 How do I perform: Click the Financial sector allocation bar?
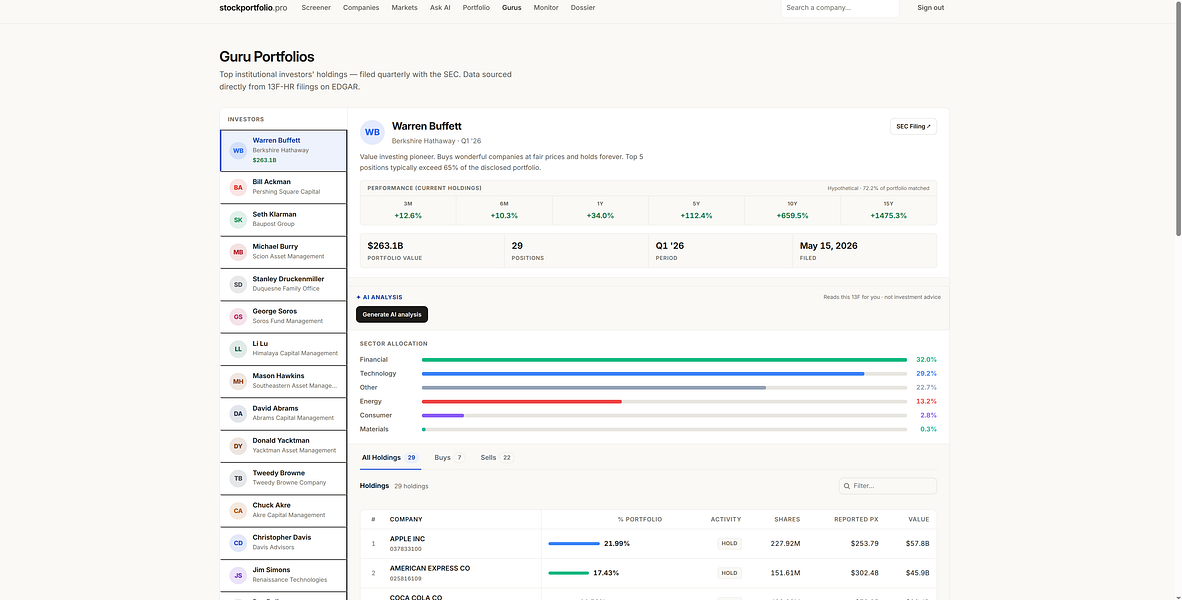click(664, 360)
